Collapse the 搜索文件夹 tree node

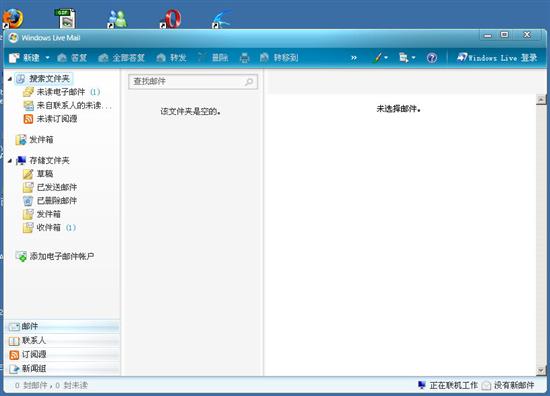10,79
